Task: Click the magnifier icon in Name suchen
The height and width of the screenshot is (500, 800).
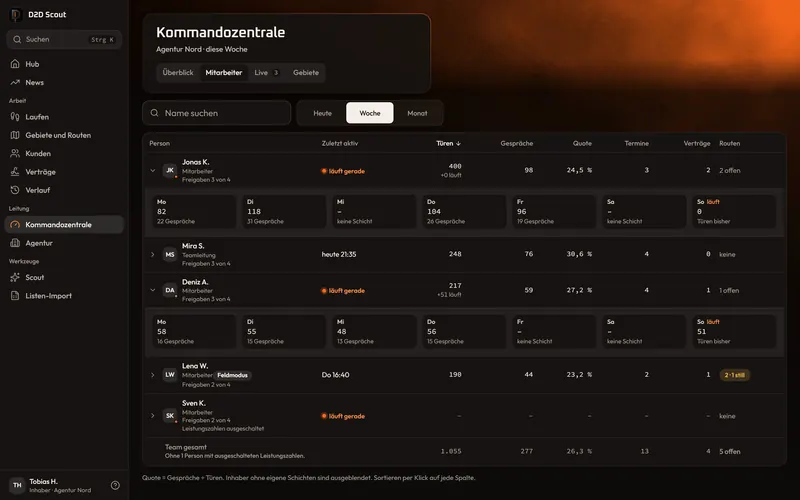Action: pyautogui.click(x=155, y=113)
